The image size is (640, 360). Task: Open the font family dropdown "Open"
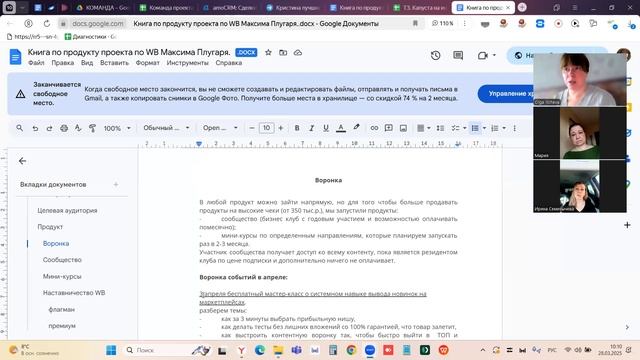point(220,128)
